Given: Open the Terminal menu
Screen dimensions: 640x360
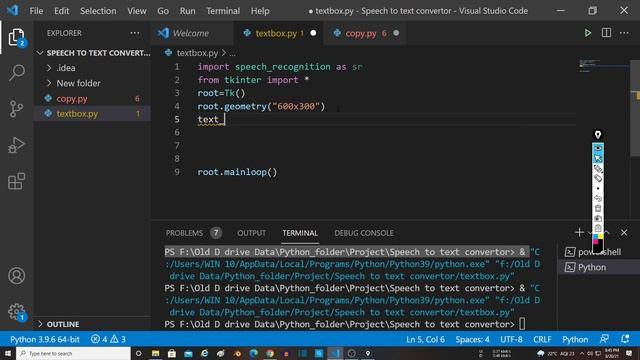Looking at the screenshot, I should 223,11.
